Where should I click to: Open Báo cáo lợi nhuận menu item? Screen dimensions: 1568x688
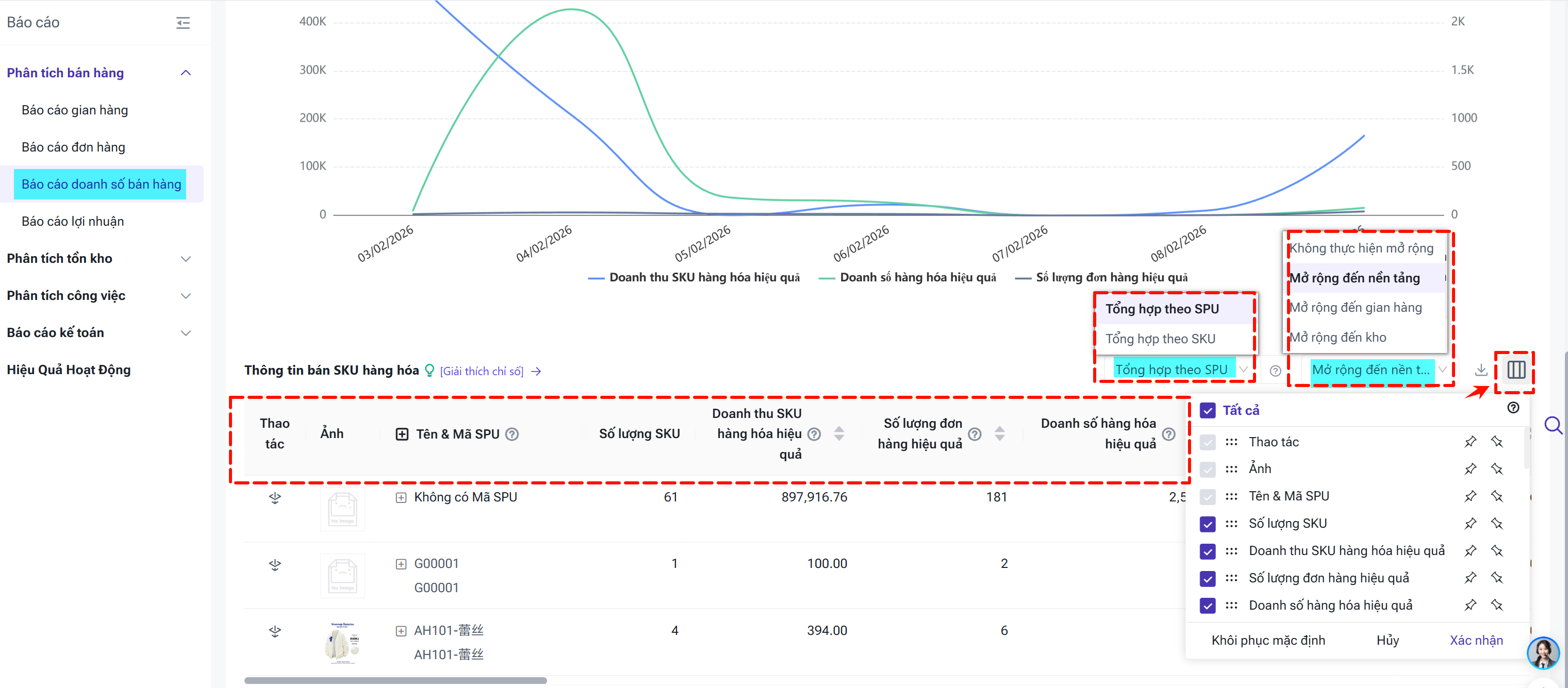[x=72, y=222]
